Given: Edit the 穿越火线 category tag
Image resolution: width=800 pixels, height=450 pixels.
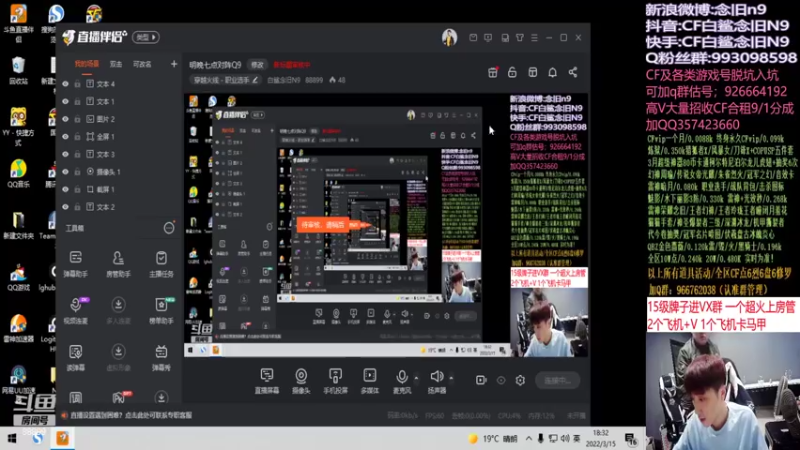Looking at the screenshot, I should pos(226,80).
